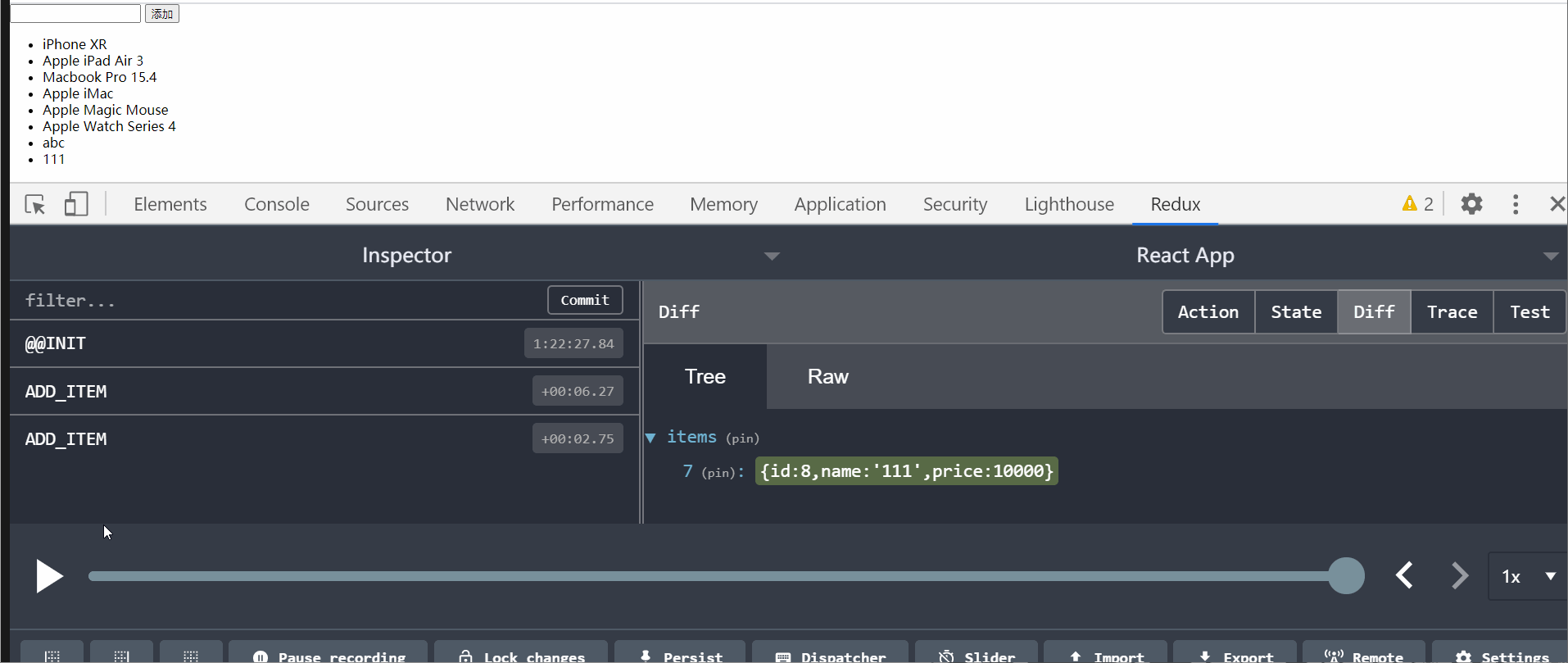Show the Trace view

point(1452,312)
